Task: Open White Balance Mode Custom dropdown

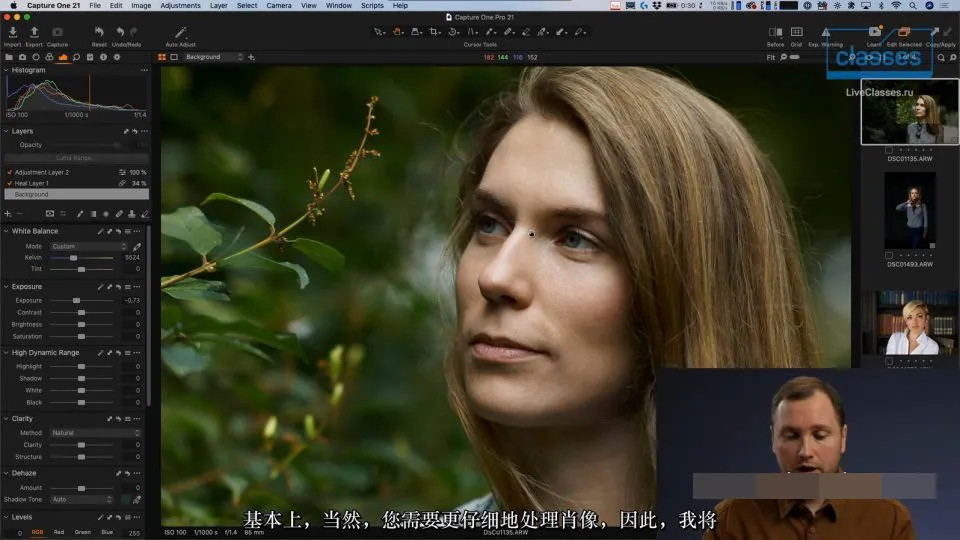Action: [x=89, y=246]
